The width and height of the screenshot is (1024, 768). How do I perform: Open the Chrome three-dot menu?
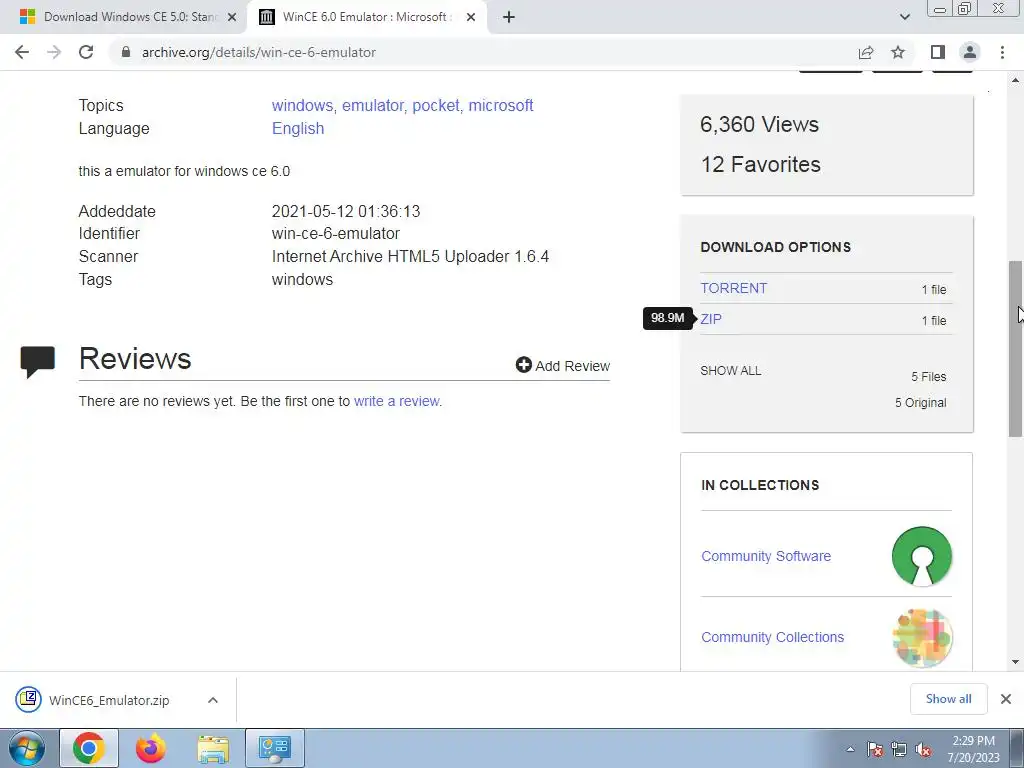pyautogui.click(x=1002, y=52)
